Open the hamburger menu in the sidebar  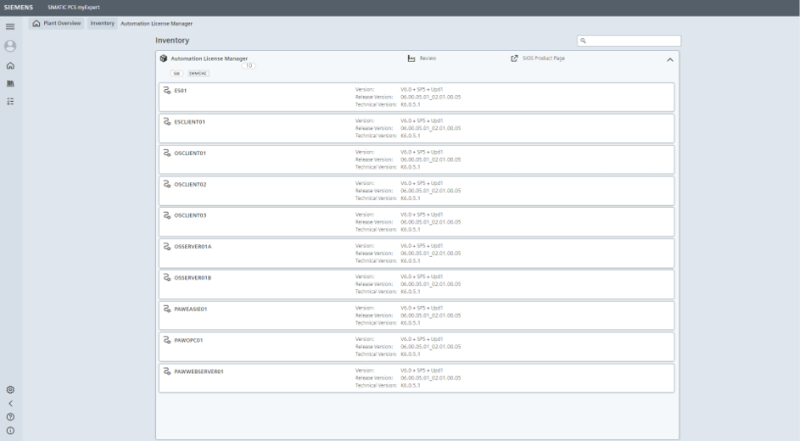point(10,26)
